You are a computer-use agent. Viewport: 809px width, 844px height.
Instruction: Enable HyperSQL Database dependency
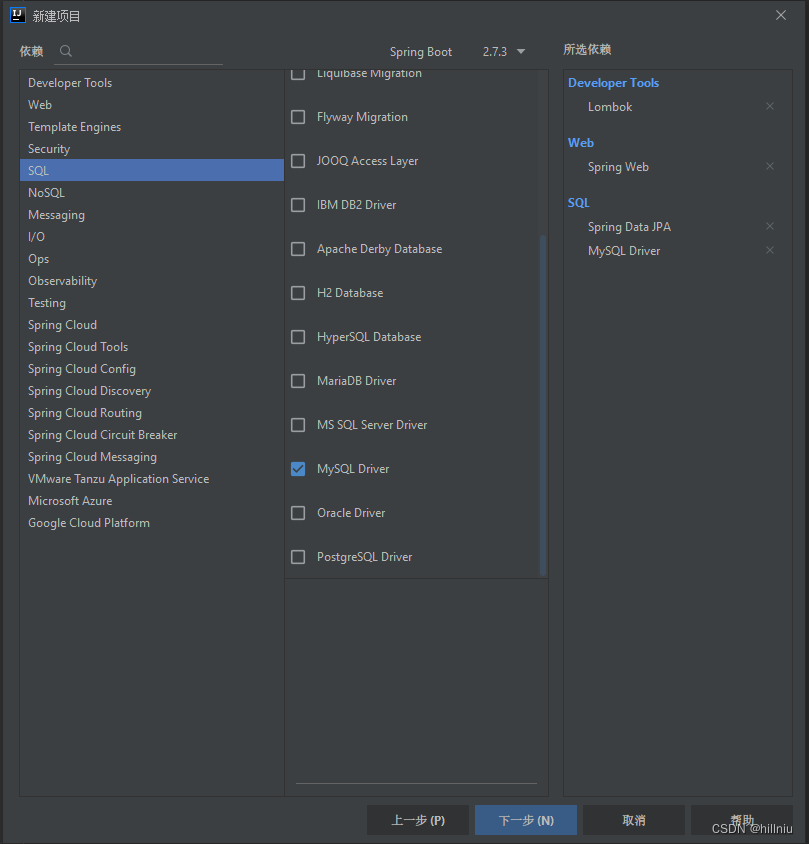[x=298, y=337]
